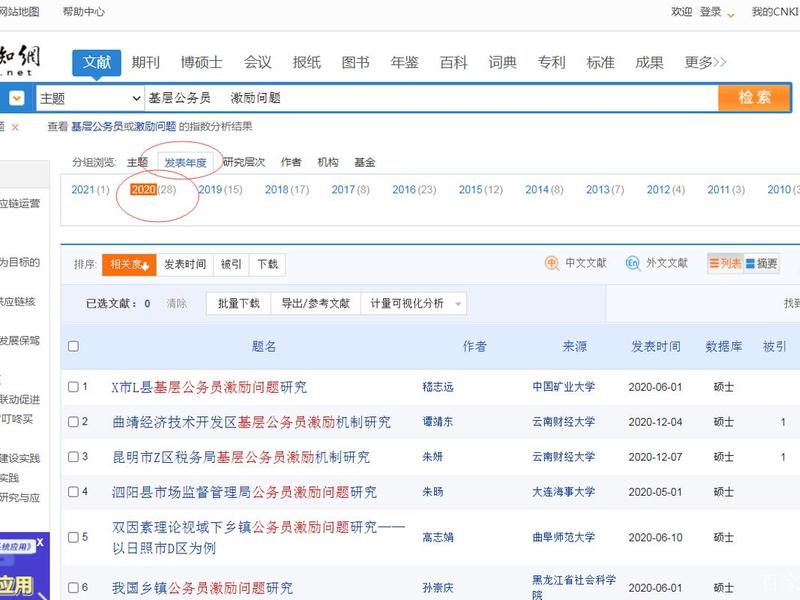Select the 成果 tab
Viewport: 800px width, 600px height.
click(649, 62)
